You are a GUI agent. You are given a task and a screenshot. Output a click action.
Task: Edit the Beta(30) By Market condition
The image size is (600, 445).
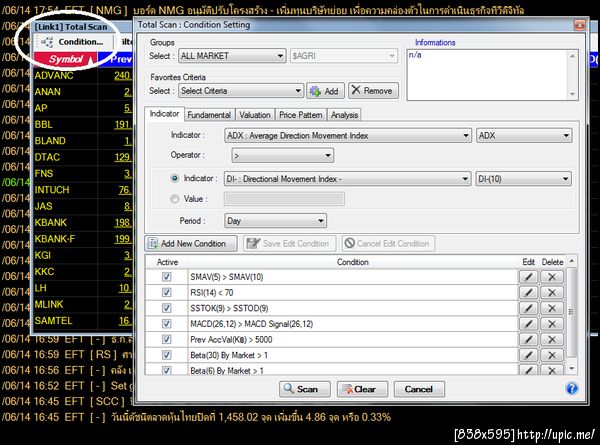click(x=528, y=355)
